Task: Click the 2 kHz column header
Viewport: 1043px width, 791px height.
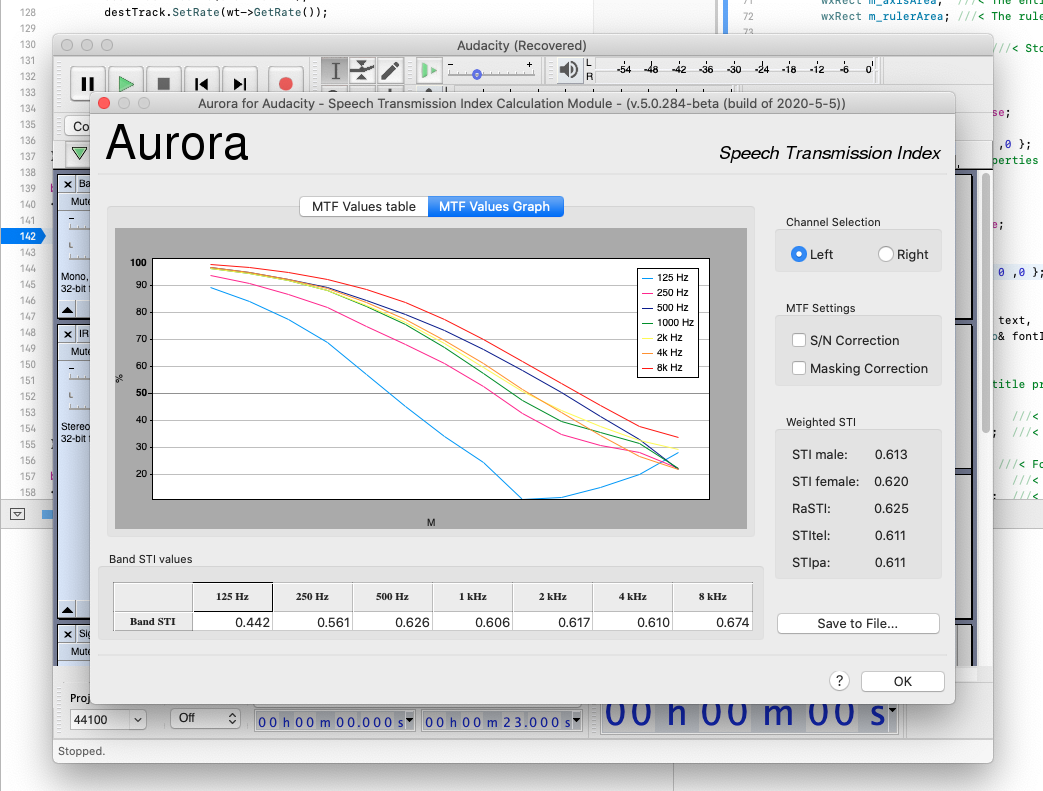Action: [553, 597]
